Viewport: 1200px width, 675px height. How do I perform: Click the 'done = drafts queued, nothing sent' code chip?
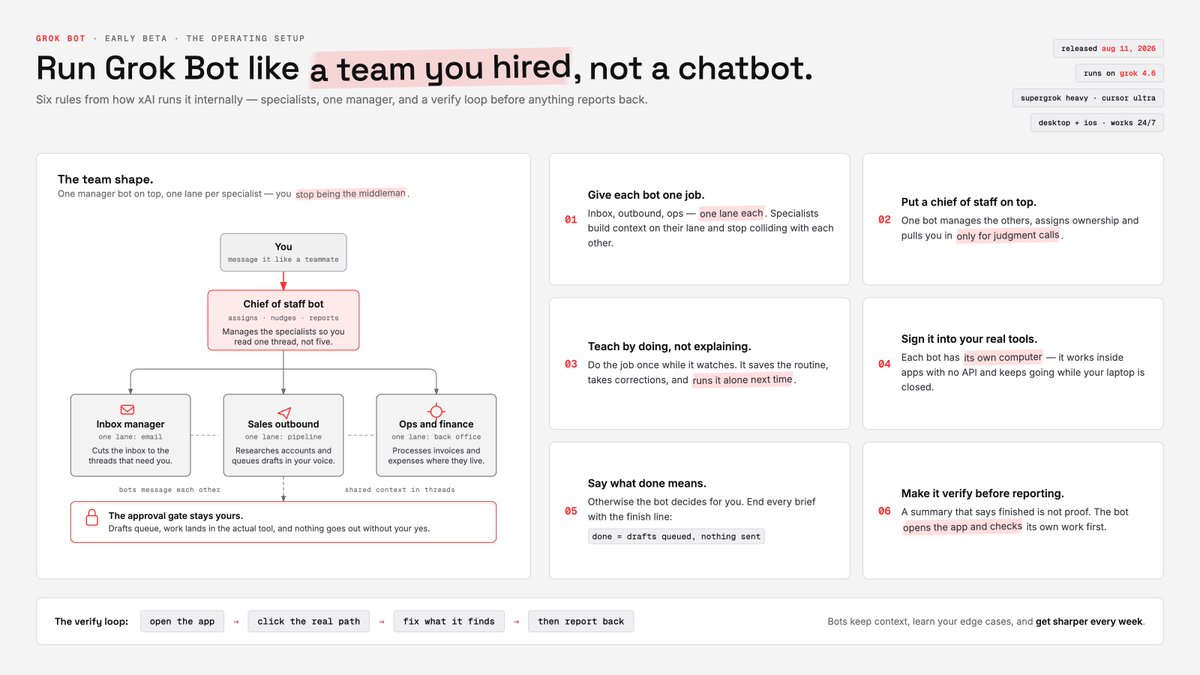676,536
